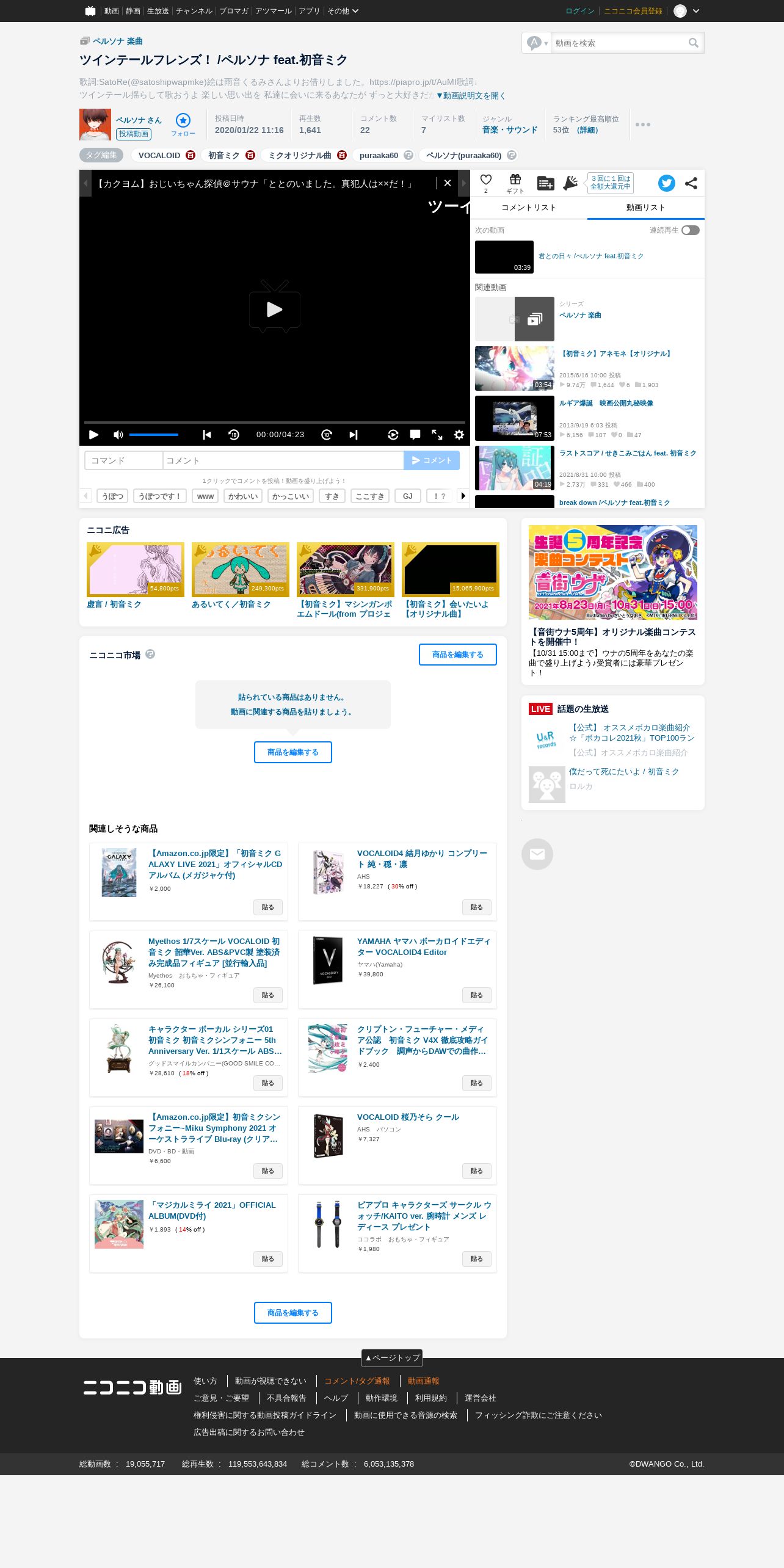Click the タグ編集 button
Screen dimensions: 784x1568
[101, 155]
